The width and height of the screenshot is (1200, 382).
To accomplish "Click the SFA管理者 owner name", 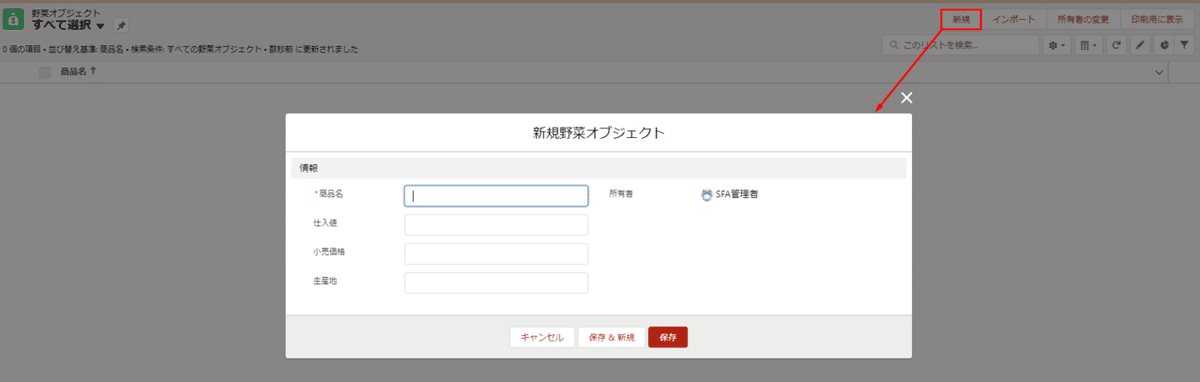I will tap(737, 195).
